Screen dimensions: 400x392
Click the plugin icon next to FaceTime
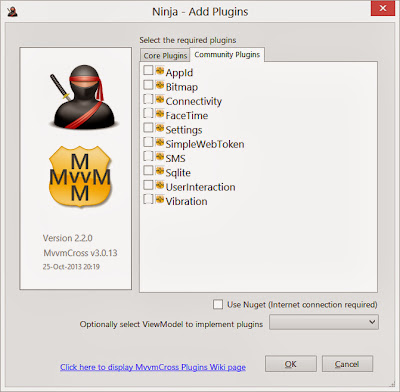tap(160, 114)
